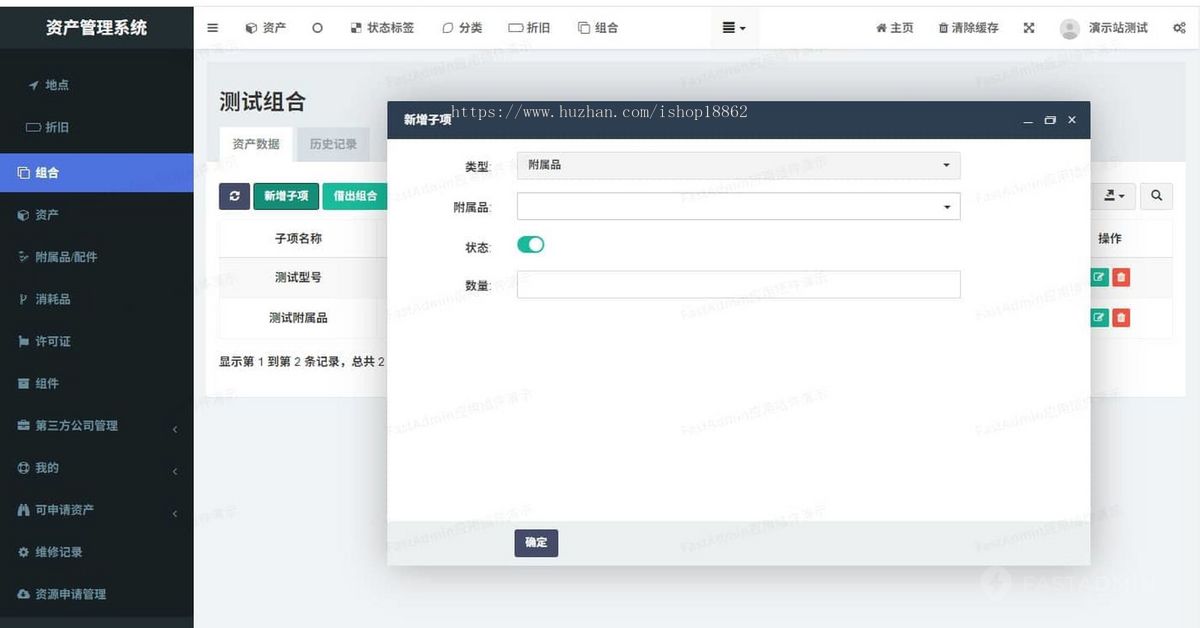Open the search icon above the 操作 column
The height and width of the screenshot is (628, 1200).
1156,196
